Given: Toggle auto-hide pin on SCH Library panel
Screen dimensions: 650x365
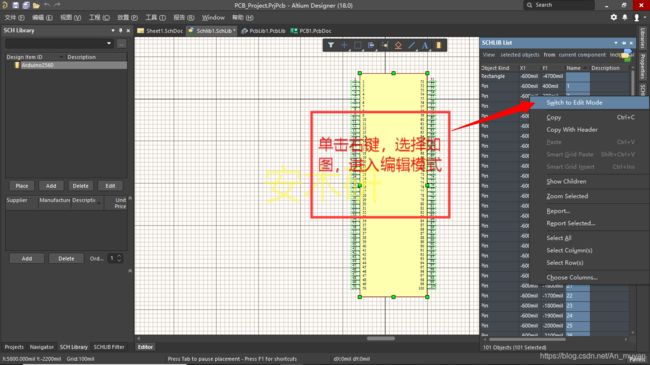Looking at the screenshot, I should coord(121,31).
